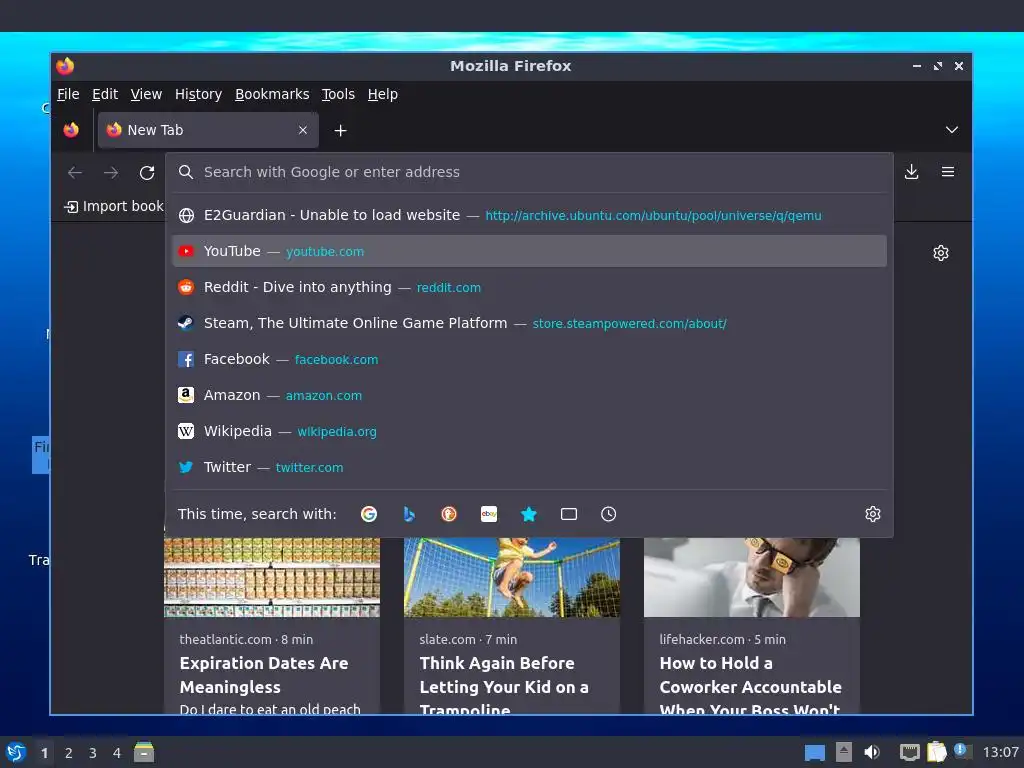
Task: Open the Help menu
Action: [382, 94]
